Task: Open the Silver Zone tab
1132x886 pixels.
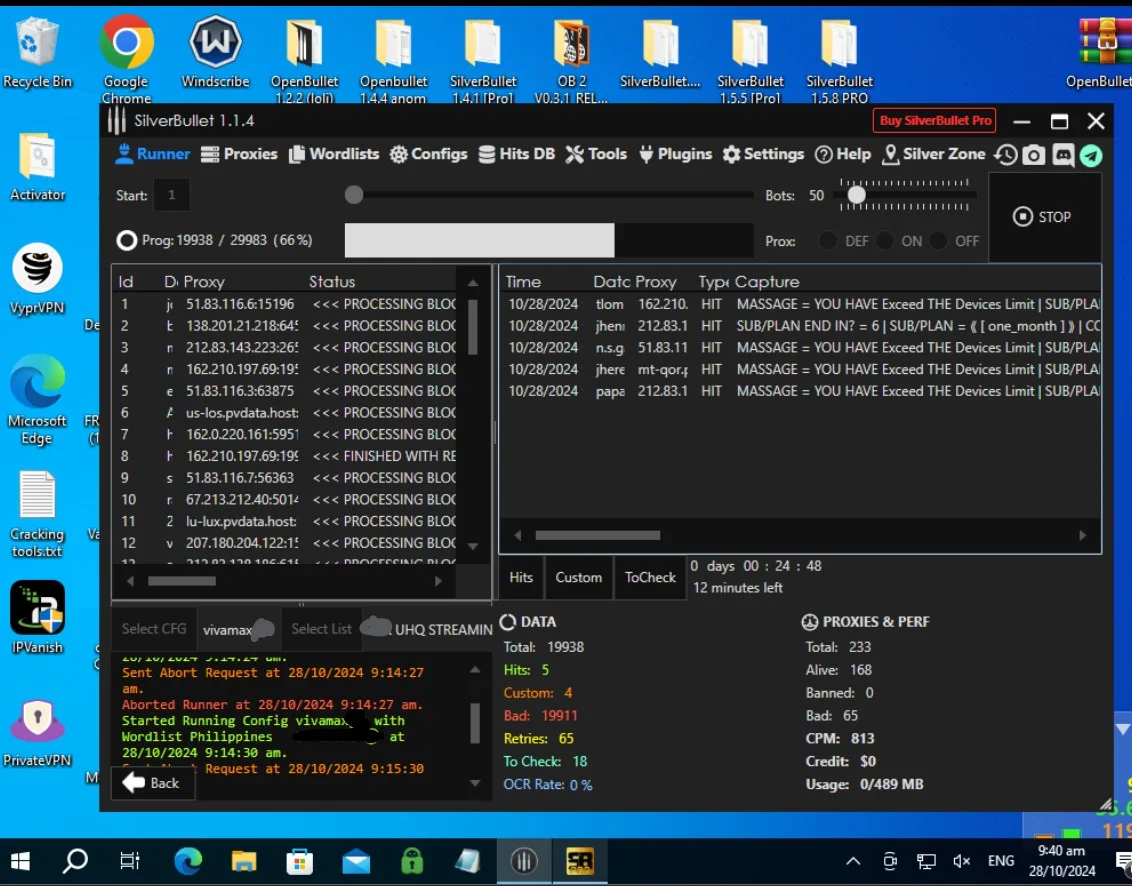Action: 933,154
